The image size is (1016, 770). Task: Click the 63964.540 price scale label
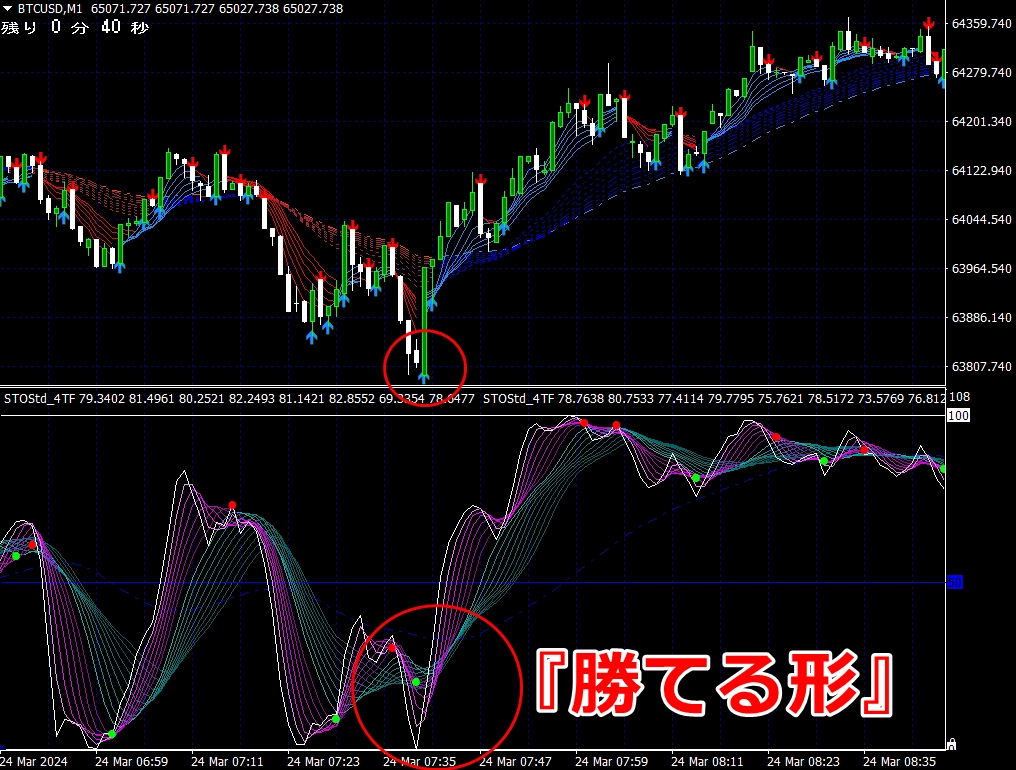click(x=981, y=268)
